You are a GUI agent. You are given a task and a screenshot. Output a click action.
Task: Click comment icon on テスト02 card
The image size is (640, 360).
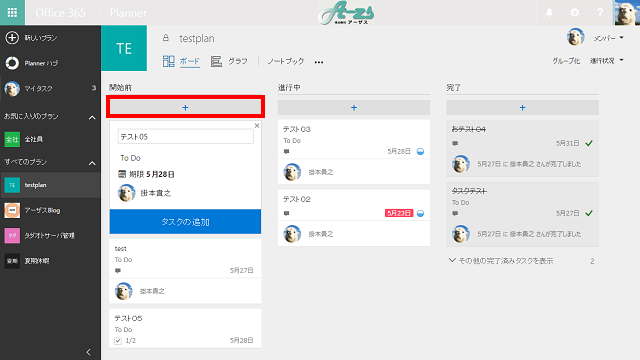point(287,213)
